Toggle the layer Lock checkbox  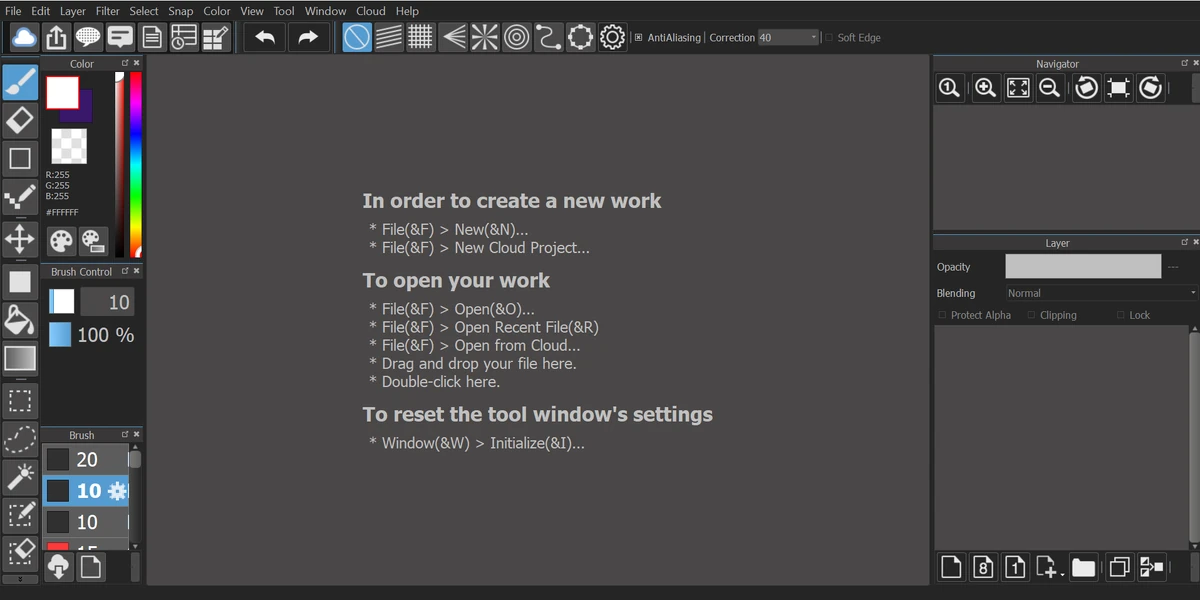[x=1121, y=315]
